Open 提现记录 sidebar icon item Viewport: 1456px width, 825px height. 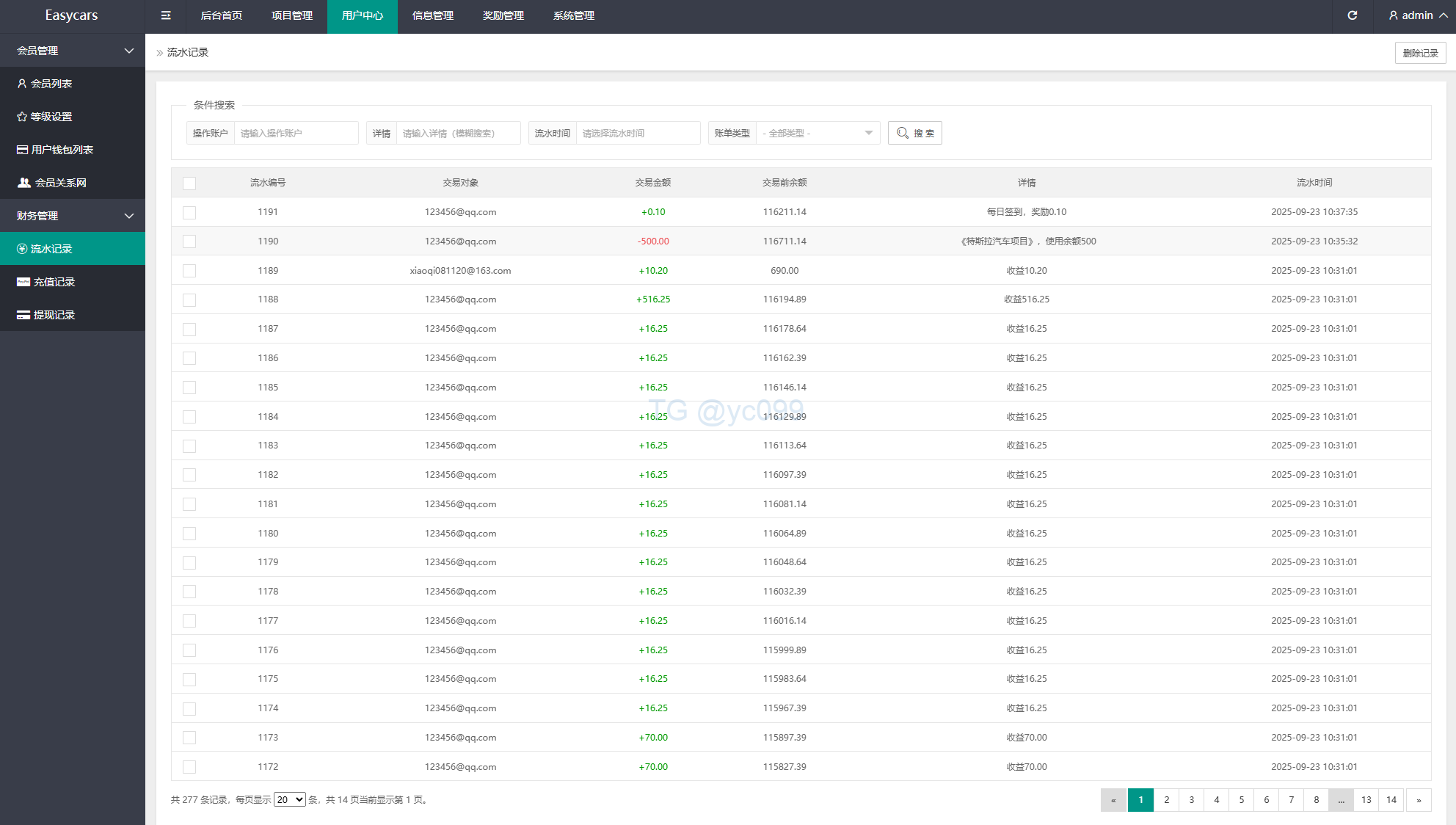23,315
